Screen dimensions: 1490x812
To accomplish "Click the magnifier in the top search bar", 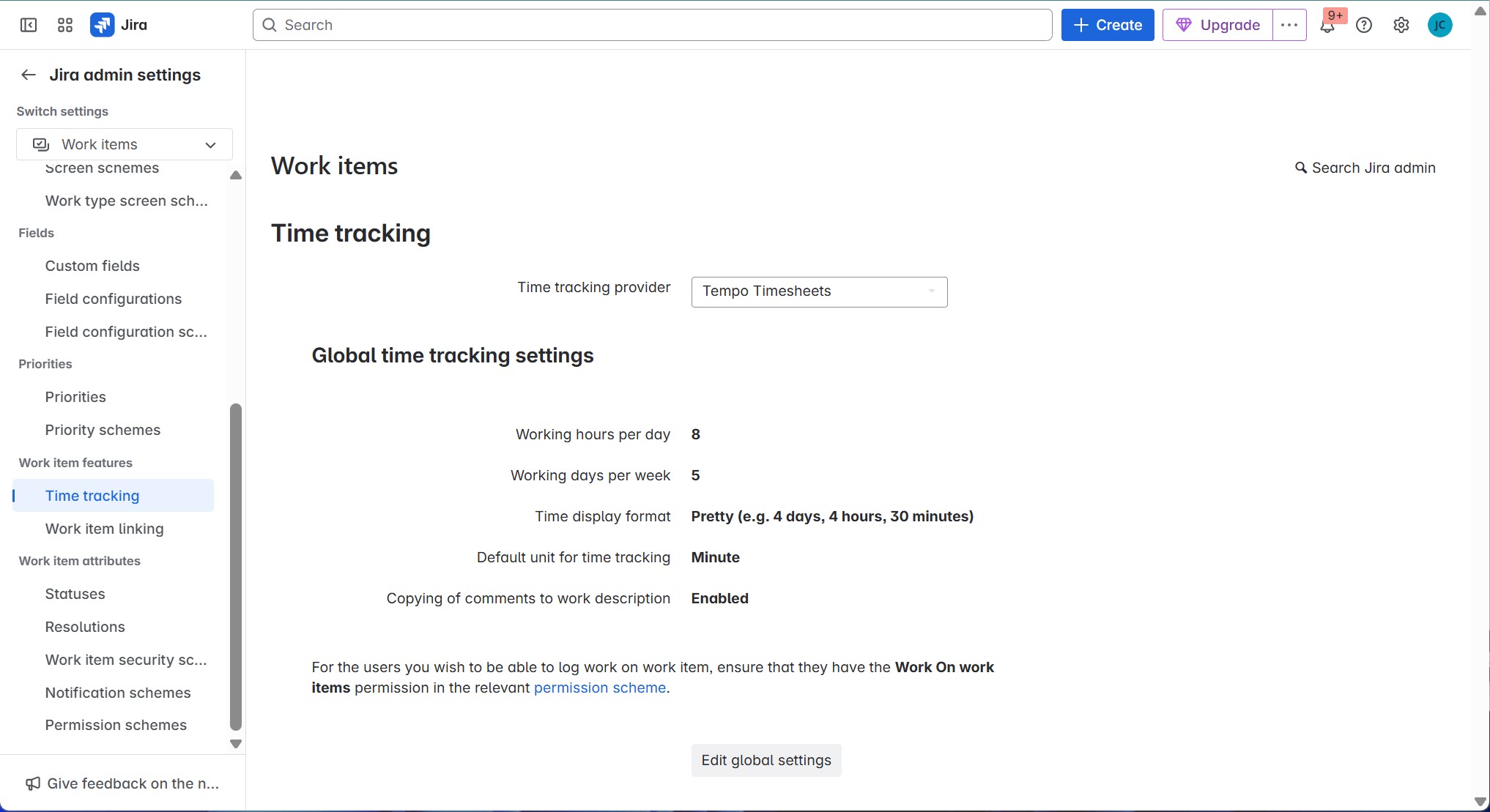I will coord(269,24).
